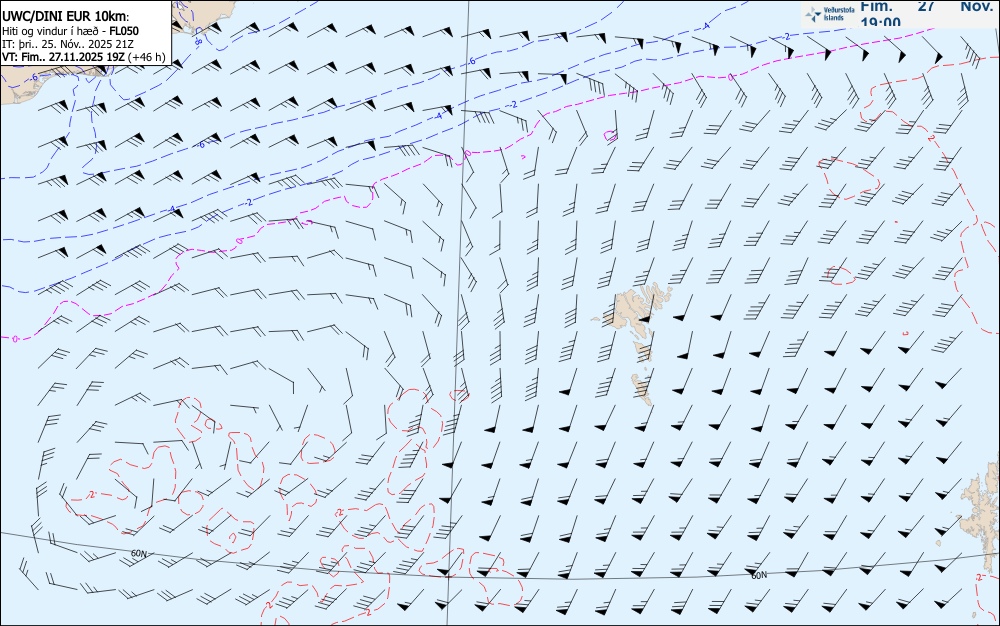Viewport: 1000px width, 626px height.
Task: Click the Veðurstofa Íslands logo
Action: (x=830, y=15)
